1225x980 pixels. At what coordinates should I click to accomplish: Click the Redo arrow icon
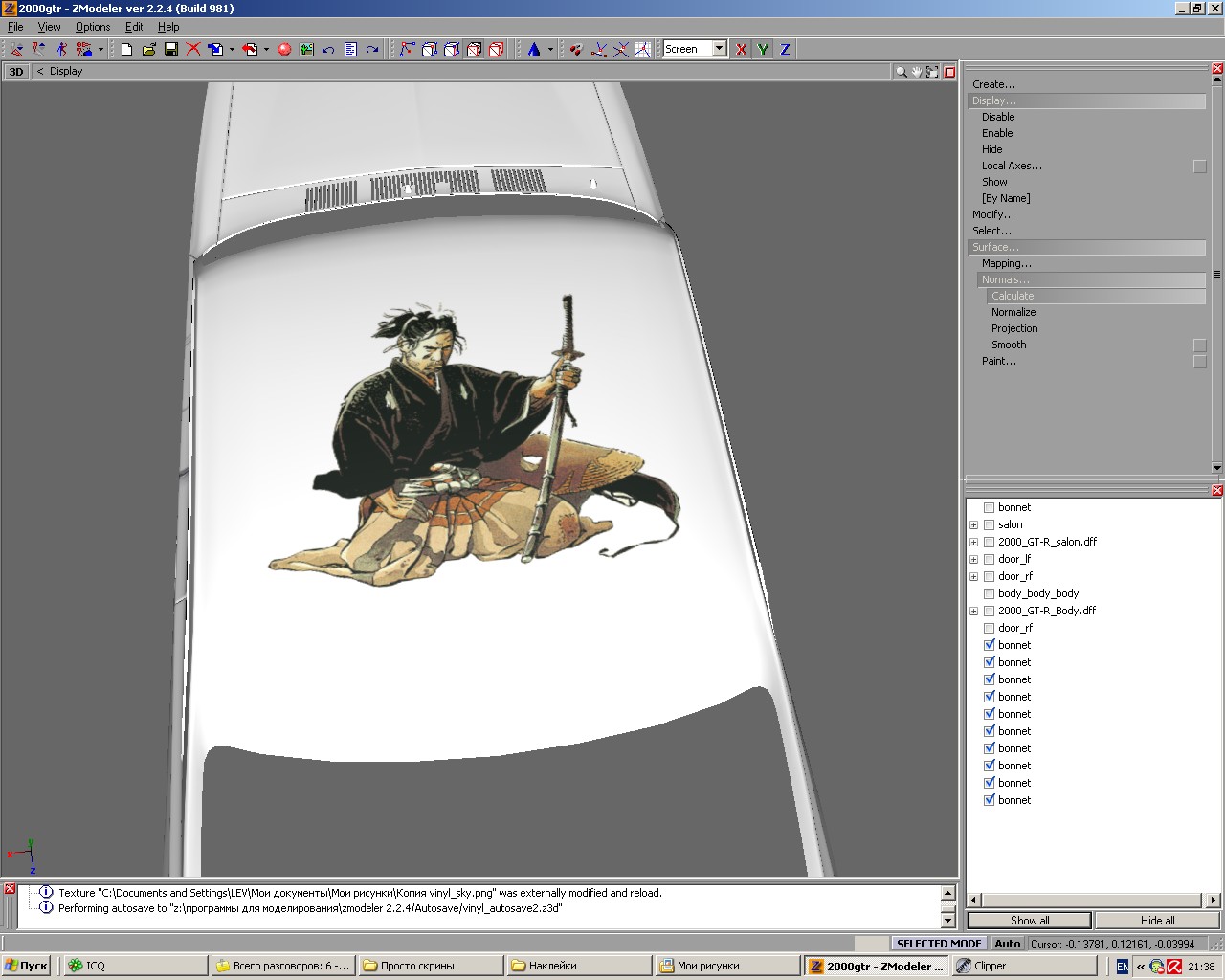tap(372, 49)
